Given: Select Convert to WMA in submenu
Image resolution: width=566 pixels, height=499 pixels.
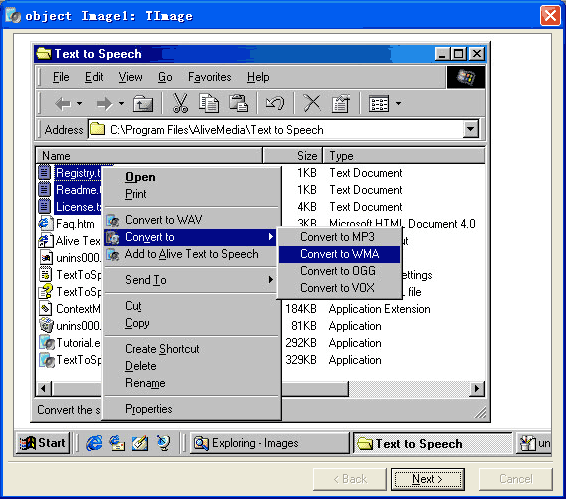Looking at the screenshot, I should pyautogui.click(x=339, y=254).
